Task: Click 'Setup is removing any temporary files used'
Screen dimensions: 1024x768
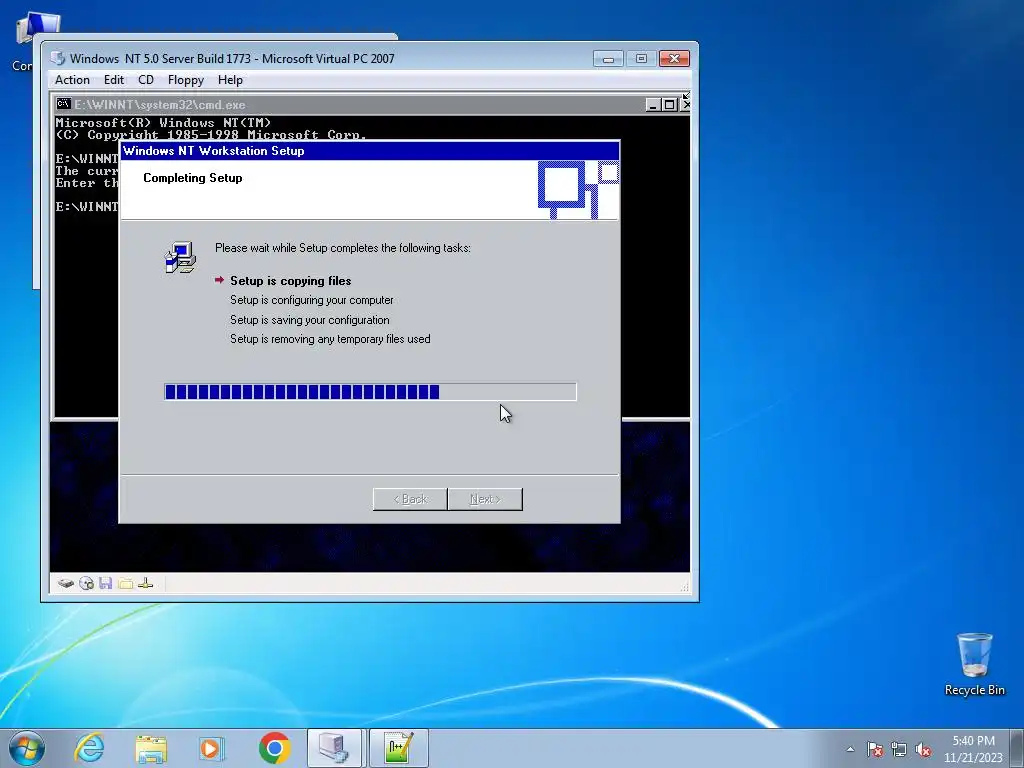Action: point(330,339)
